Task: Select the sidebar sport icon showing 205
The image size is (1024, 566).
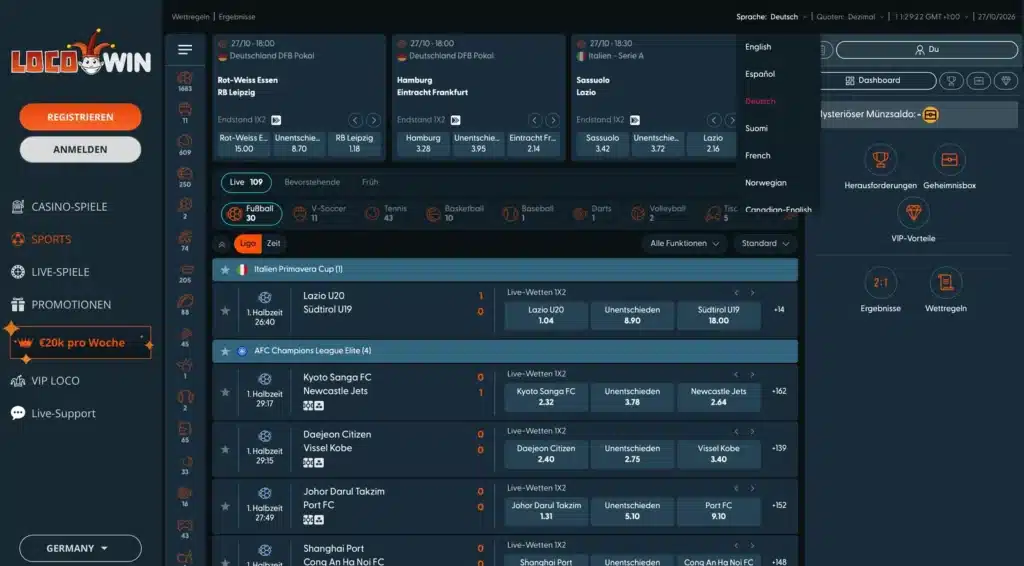Action: click(x=185, y=273)
